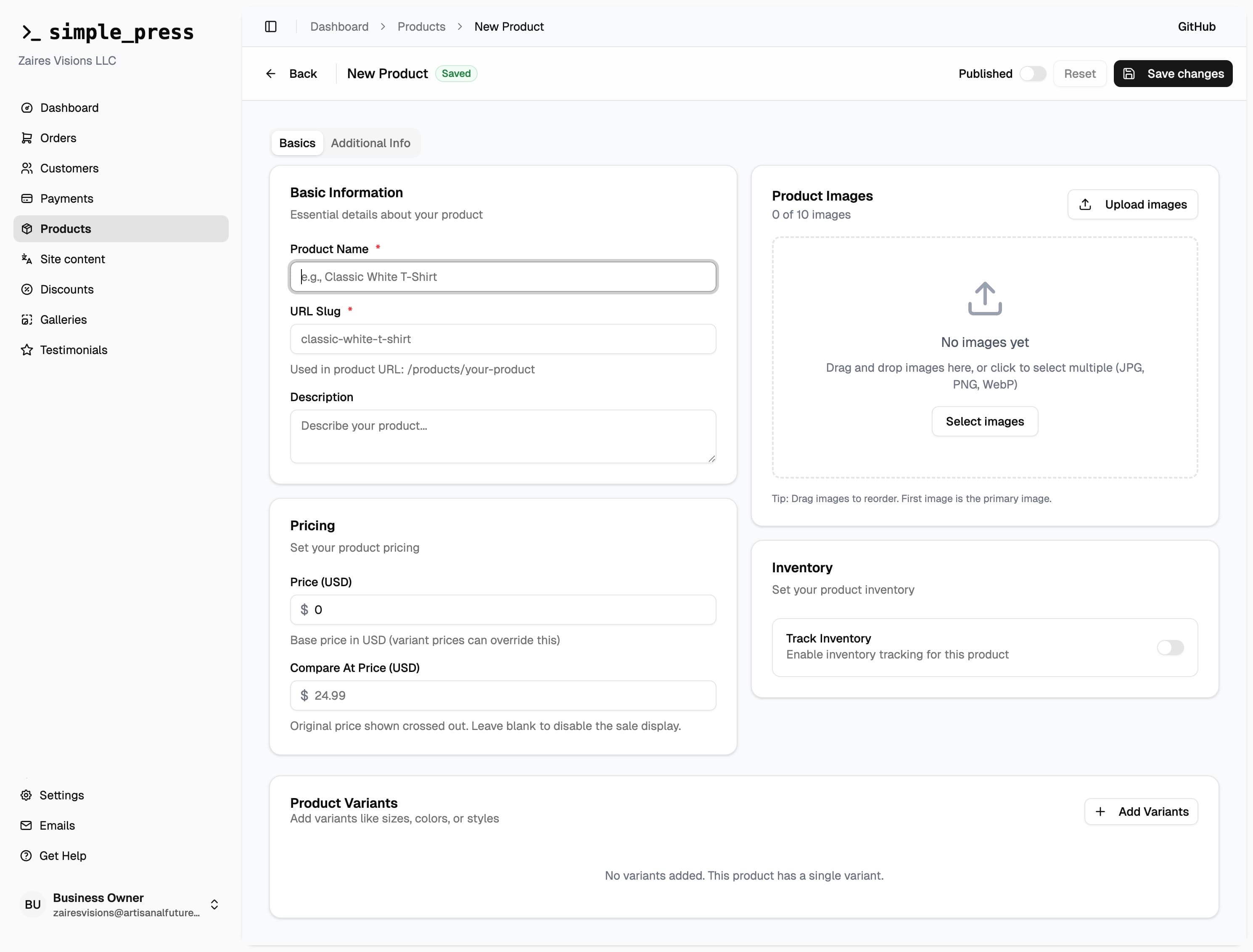
Task: Open Products in the breadcrumb
Action: (x=422, y=26)
